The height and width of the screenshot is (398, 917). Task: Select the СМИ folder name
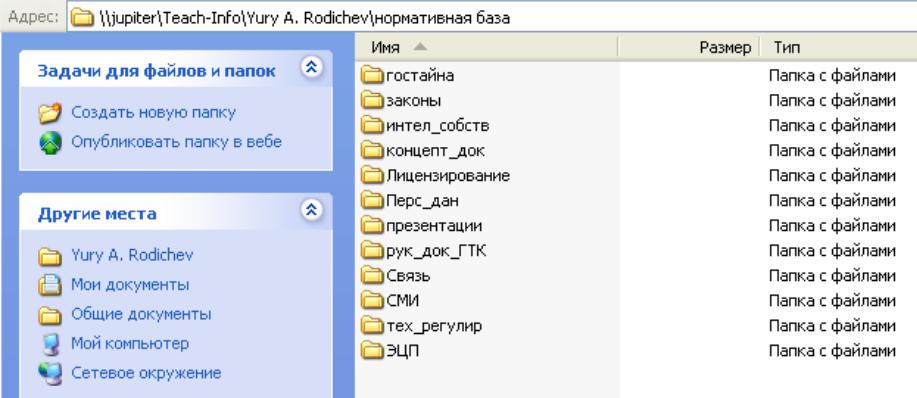coord(402,300)
